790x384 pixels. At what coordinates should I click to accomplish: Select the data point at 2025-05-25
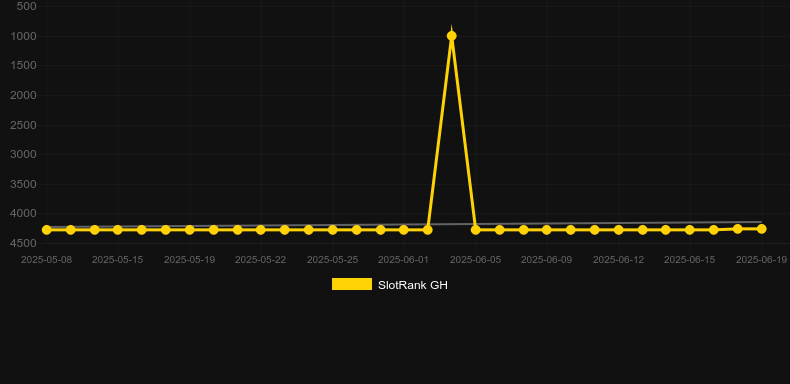333,230
